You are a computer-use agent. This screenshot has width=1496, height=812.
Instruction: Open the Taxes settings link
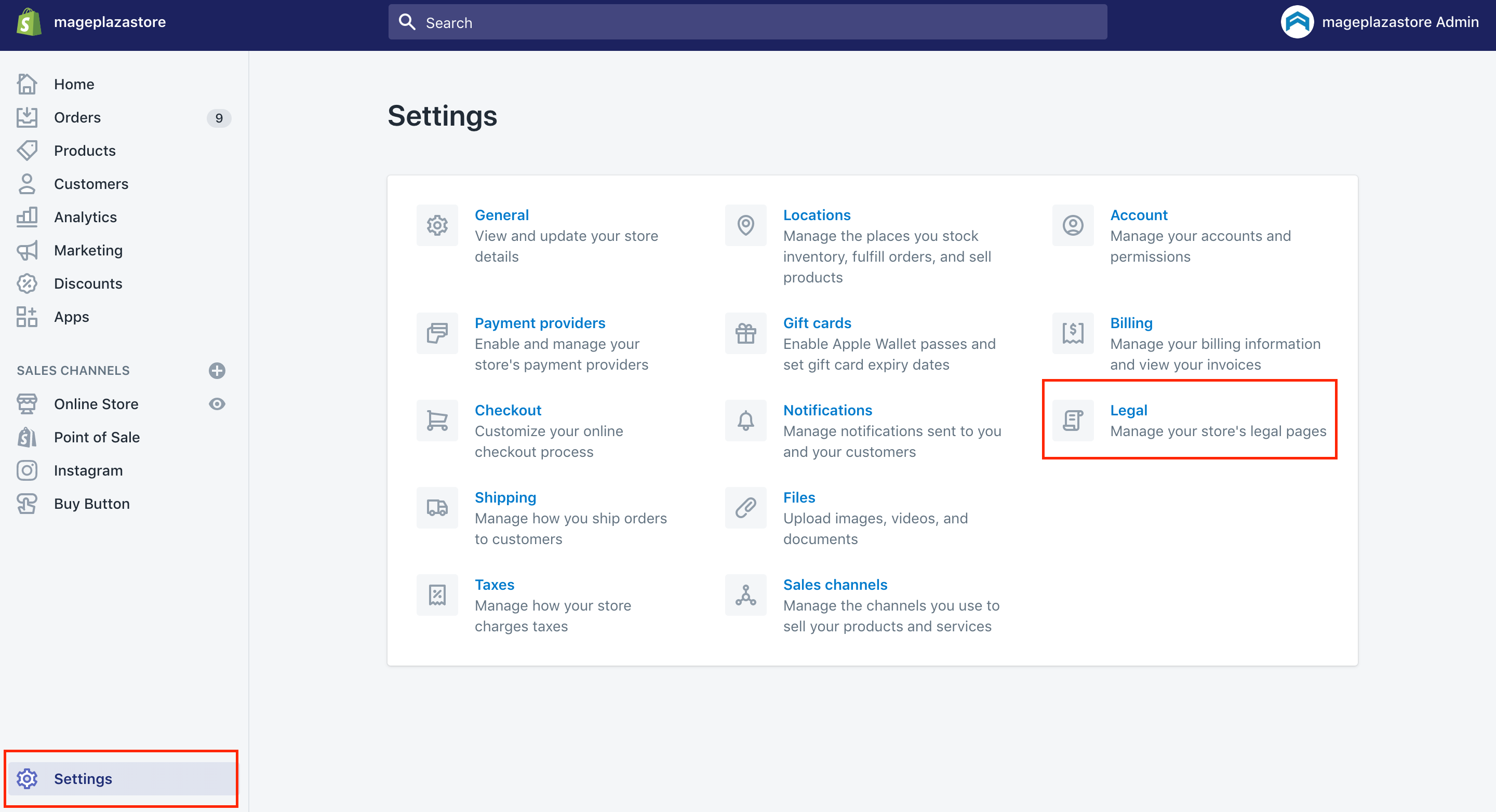494,585
